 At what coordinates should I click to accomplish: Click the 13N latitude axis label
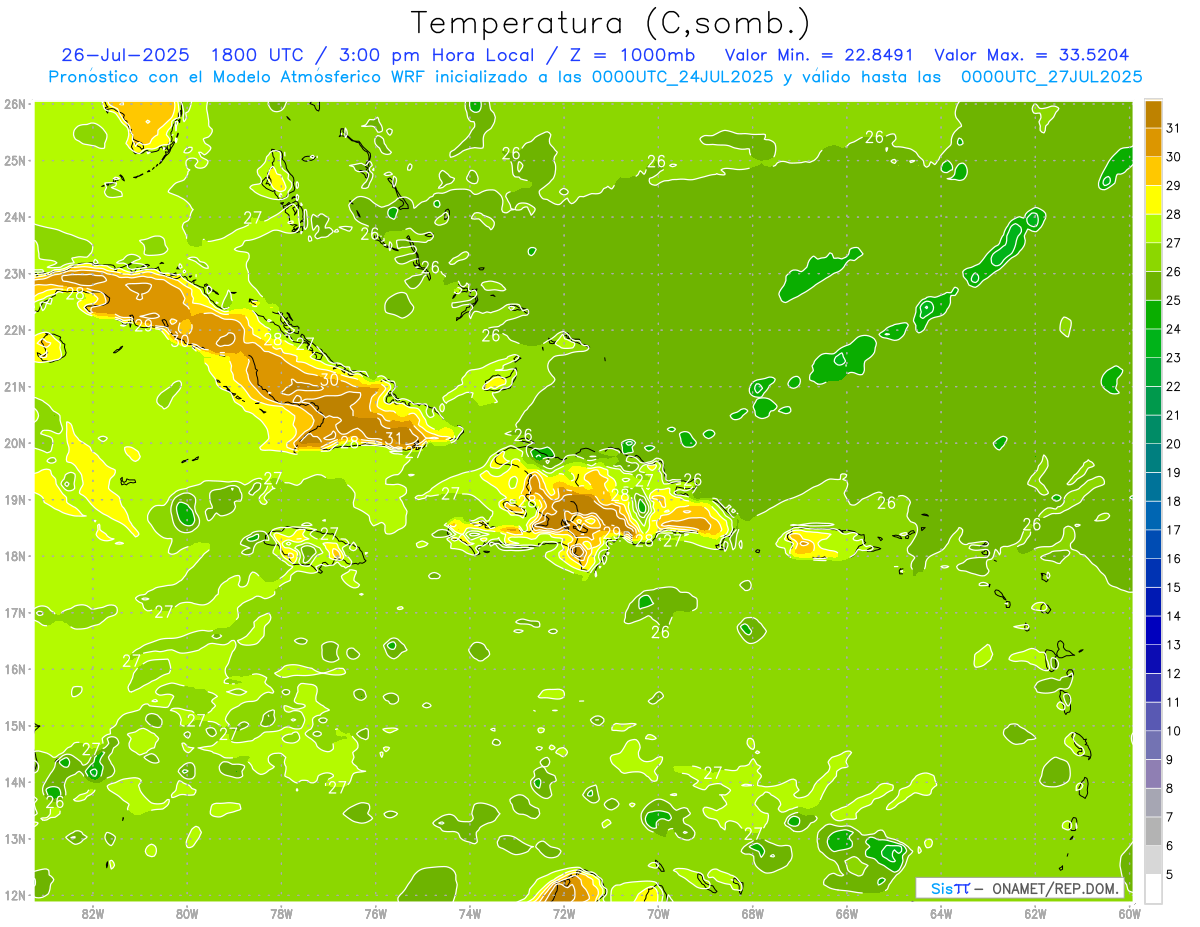(14, 838)
